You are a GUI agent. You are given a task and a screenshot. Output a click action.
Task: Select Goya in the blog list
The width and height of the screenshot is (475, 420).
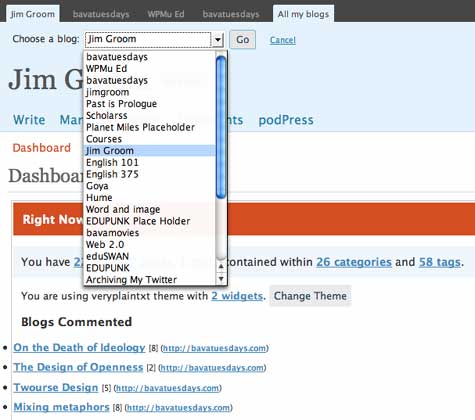pos(149,186)
